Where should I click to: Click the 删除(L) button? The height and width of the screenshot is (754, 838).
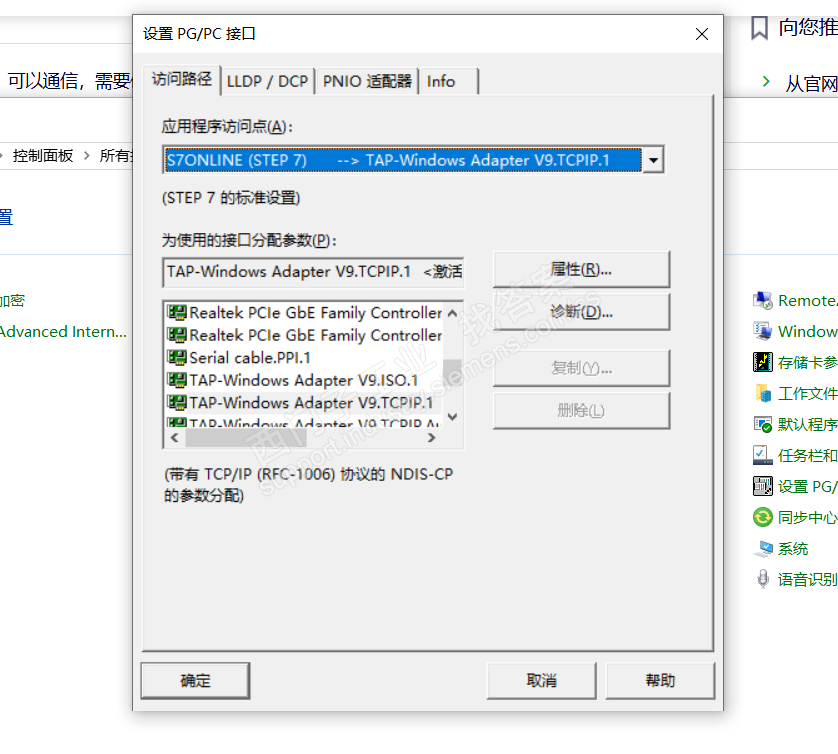click(x=581, y=410)
